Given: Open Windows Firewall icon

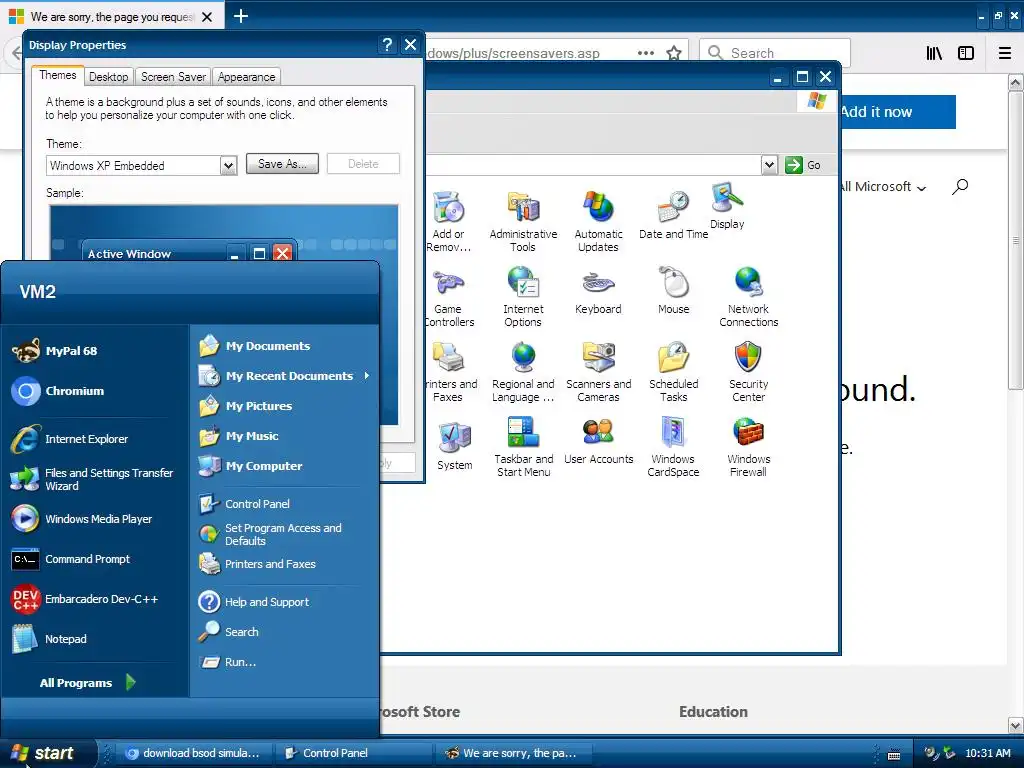Looking at the screenshot, I should click(748, 447).
